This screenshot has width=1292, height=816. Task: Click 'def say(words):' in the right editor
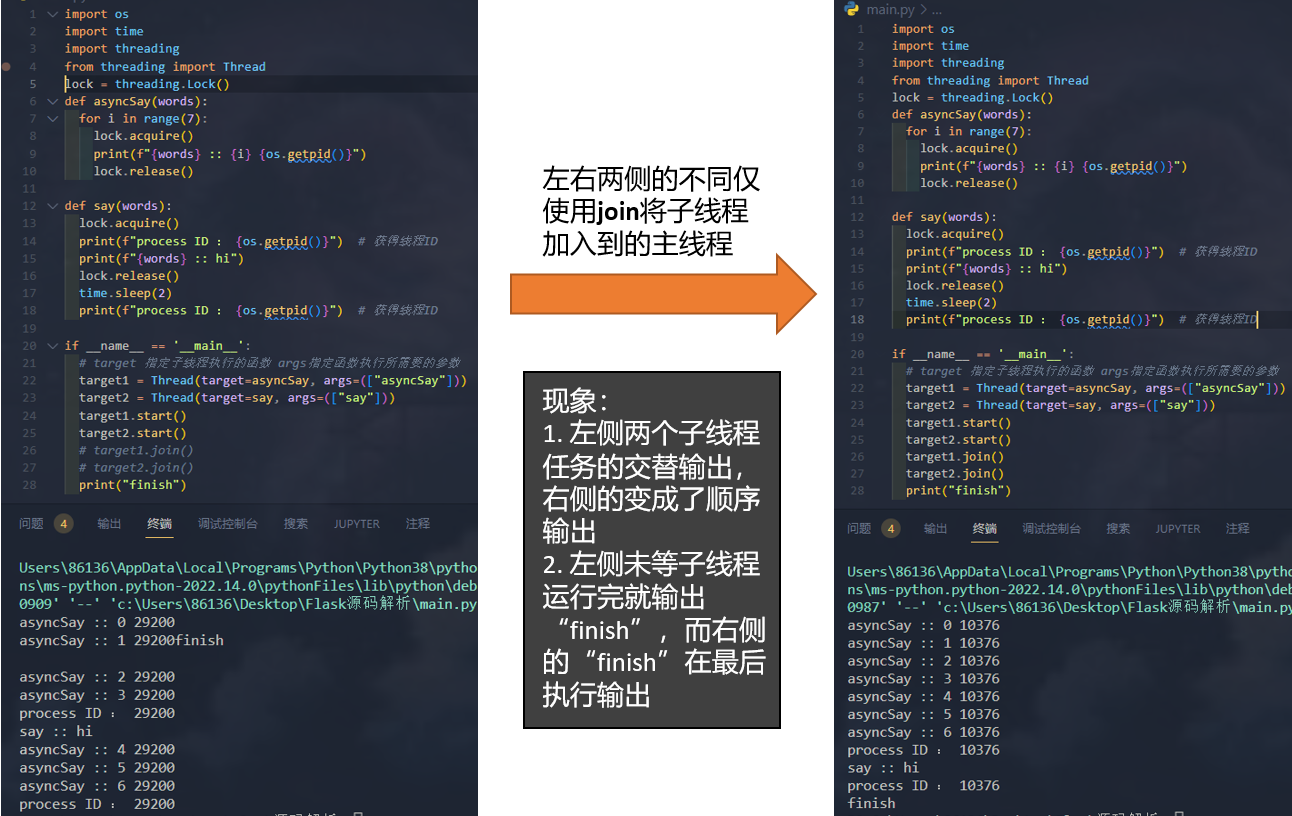point(944,217)
